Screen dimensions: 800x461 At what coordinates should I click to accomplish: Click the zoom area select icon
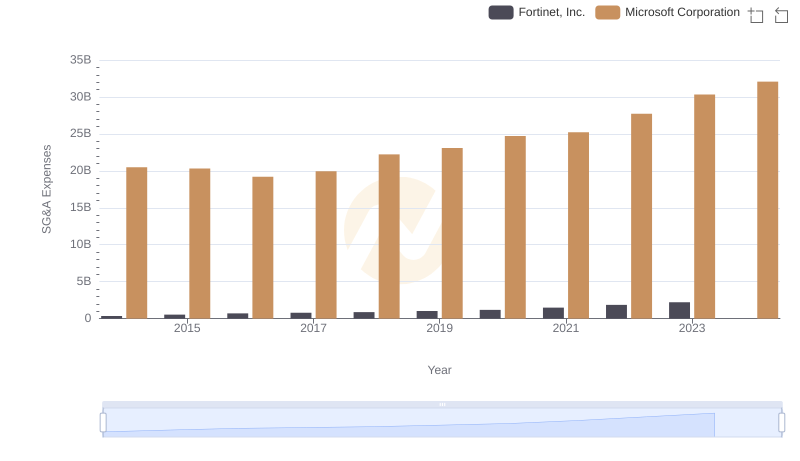click(756, 15)
